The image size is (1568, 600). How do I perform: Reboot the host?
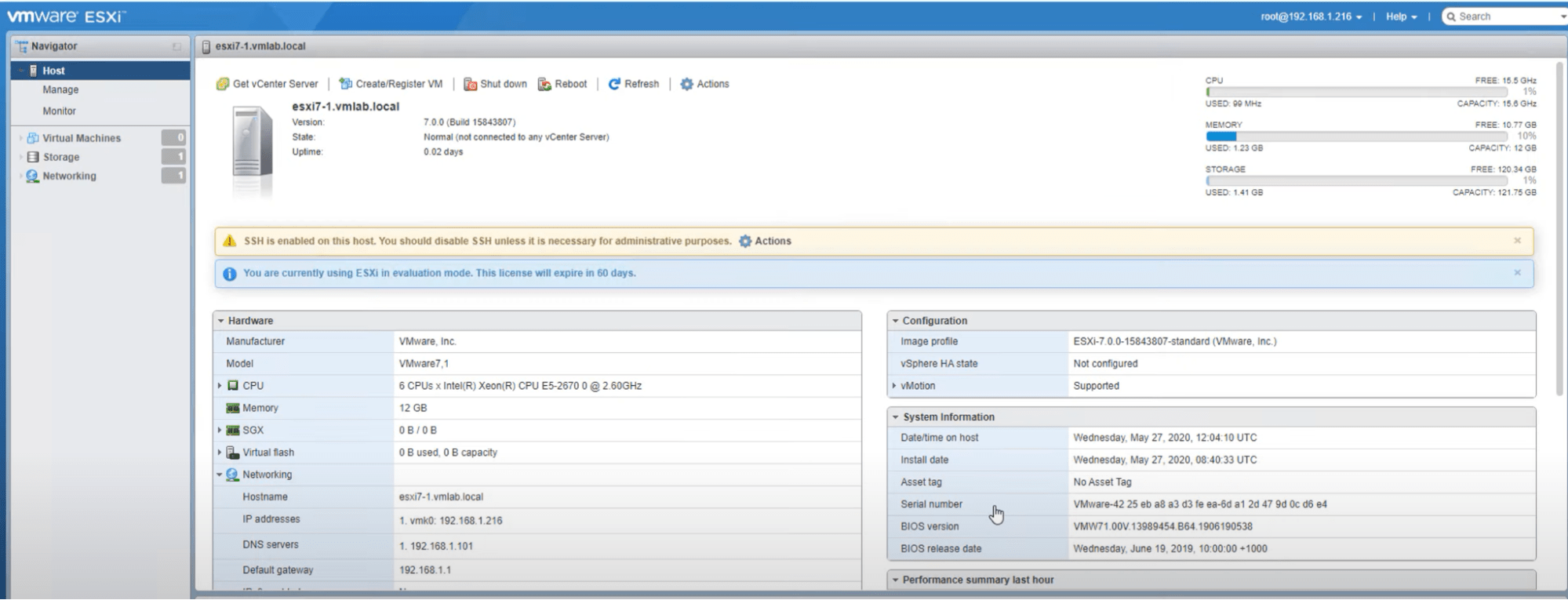click(x=562, y=84)
